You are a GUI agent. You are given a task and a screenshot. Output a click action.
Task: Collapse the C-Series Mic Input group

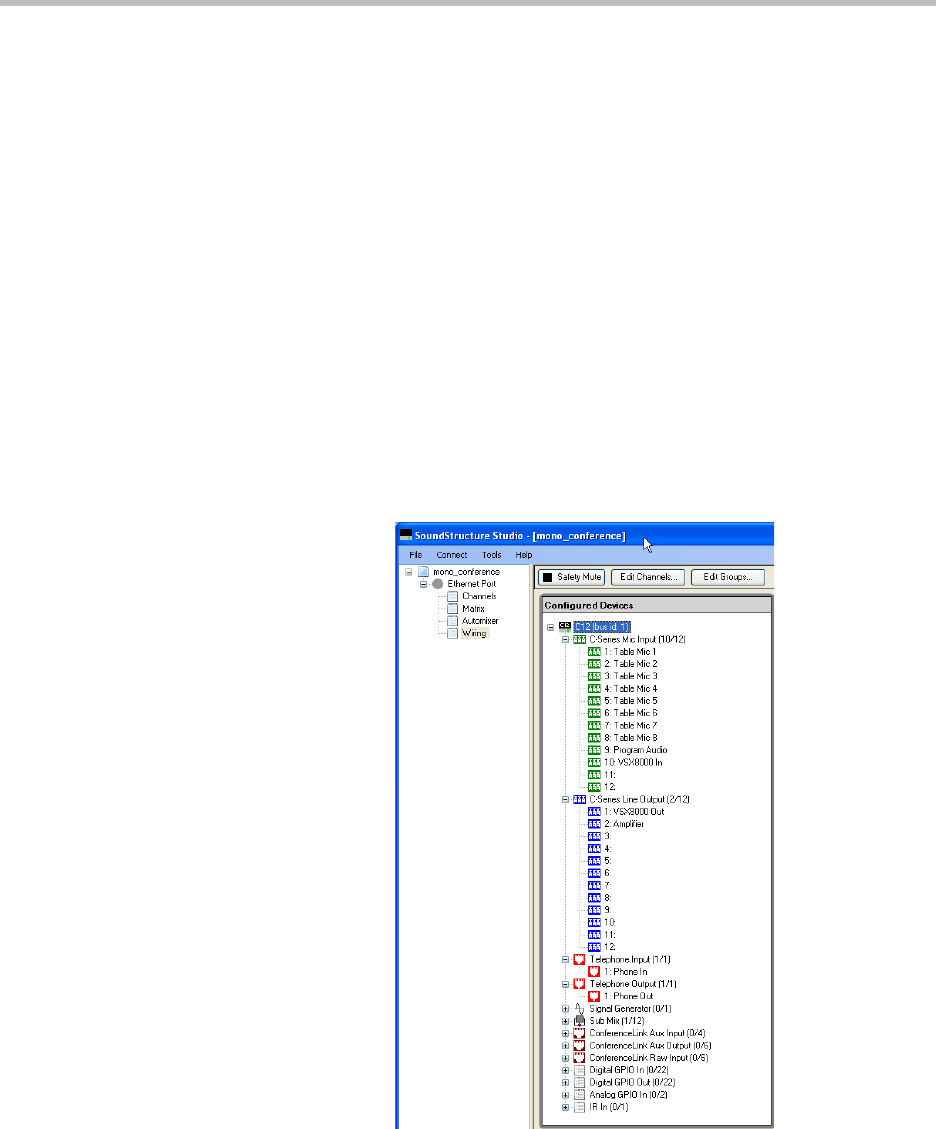tap(565, 639)
